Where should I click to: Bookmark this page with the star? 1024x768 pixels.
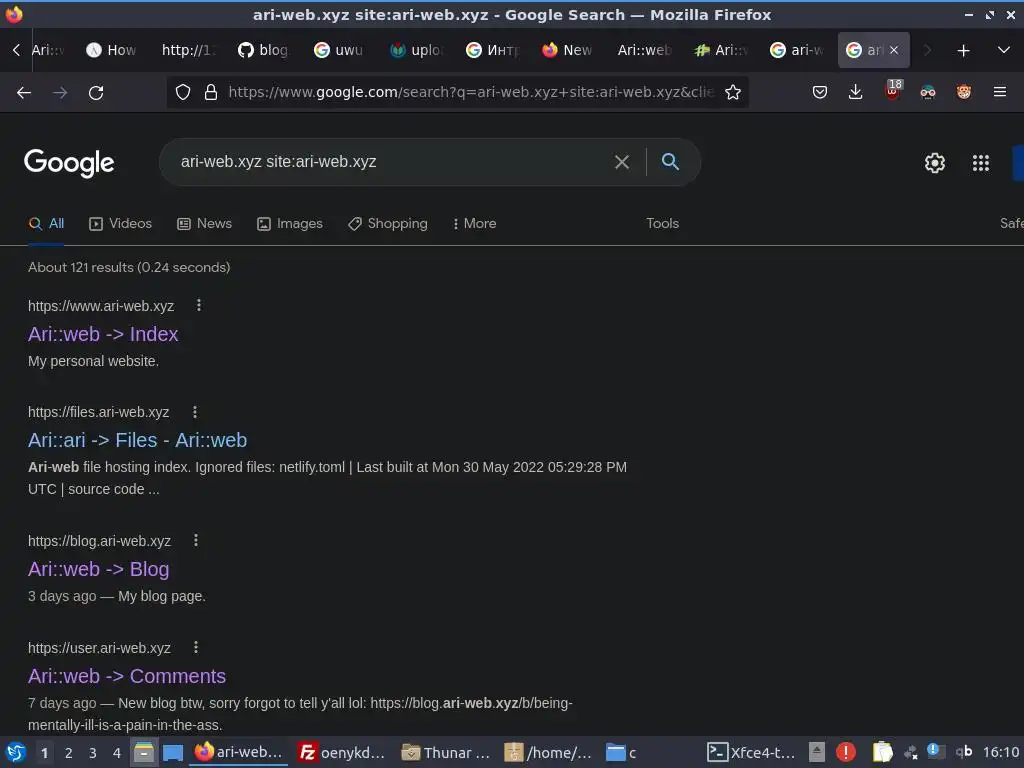click(x=733, y=93)
